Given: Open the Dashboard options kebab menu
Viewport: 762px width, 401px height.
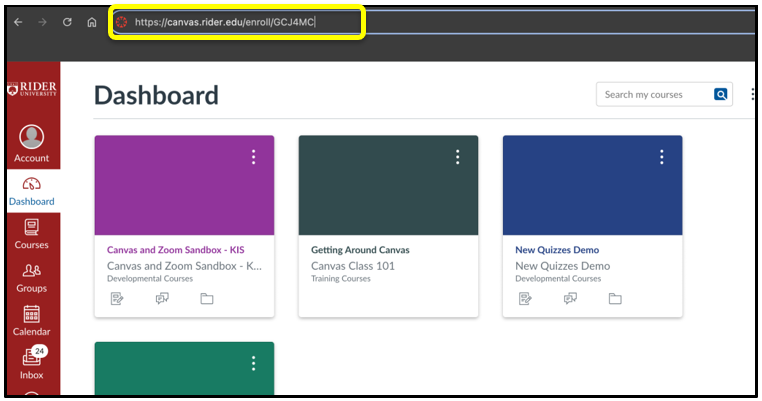Looking at the screenshot, I should click(x=752, y=94).
